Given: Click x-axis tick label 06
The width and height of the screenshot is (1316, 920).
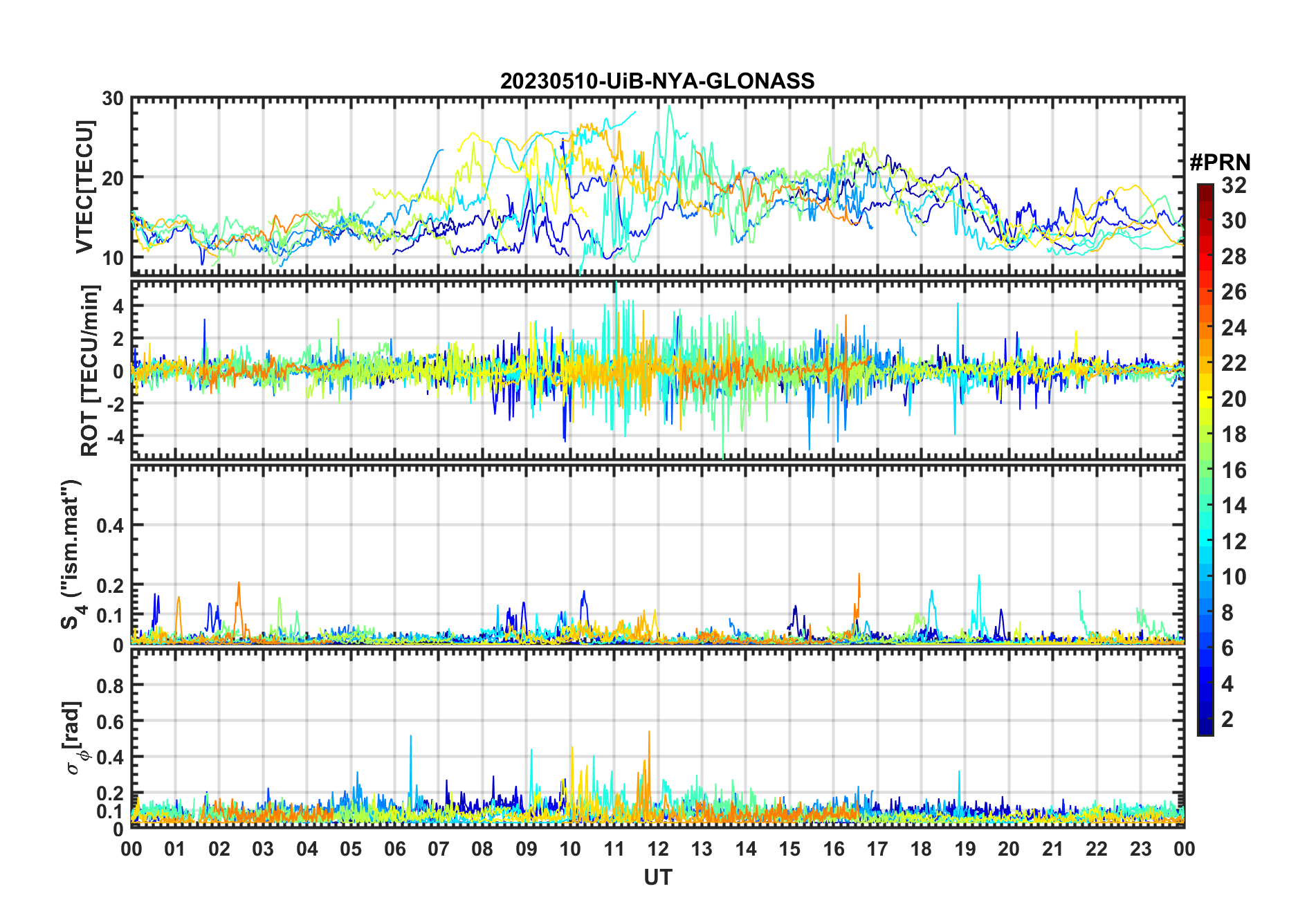Looking at the screenshot, I should 395,849.
